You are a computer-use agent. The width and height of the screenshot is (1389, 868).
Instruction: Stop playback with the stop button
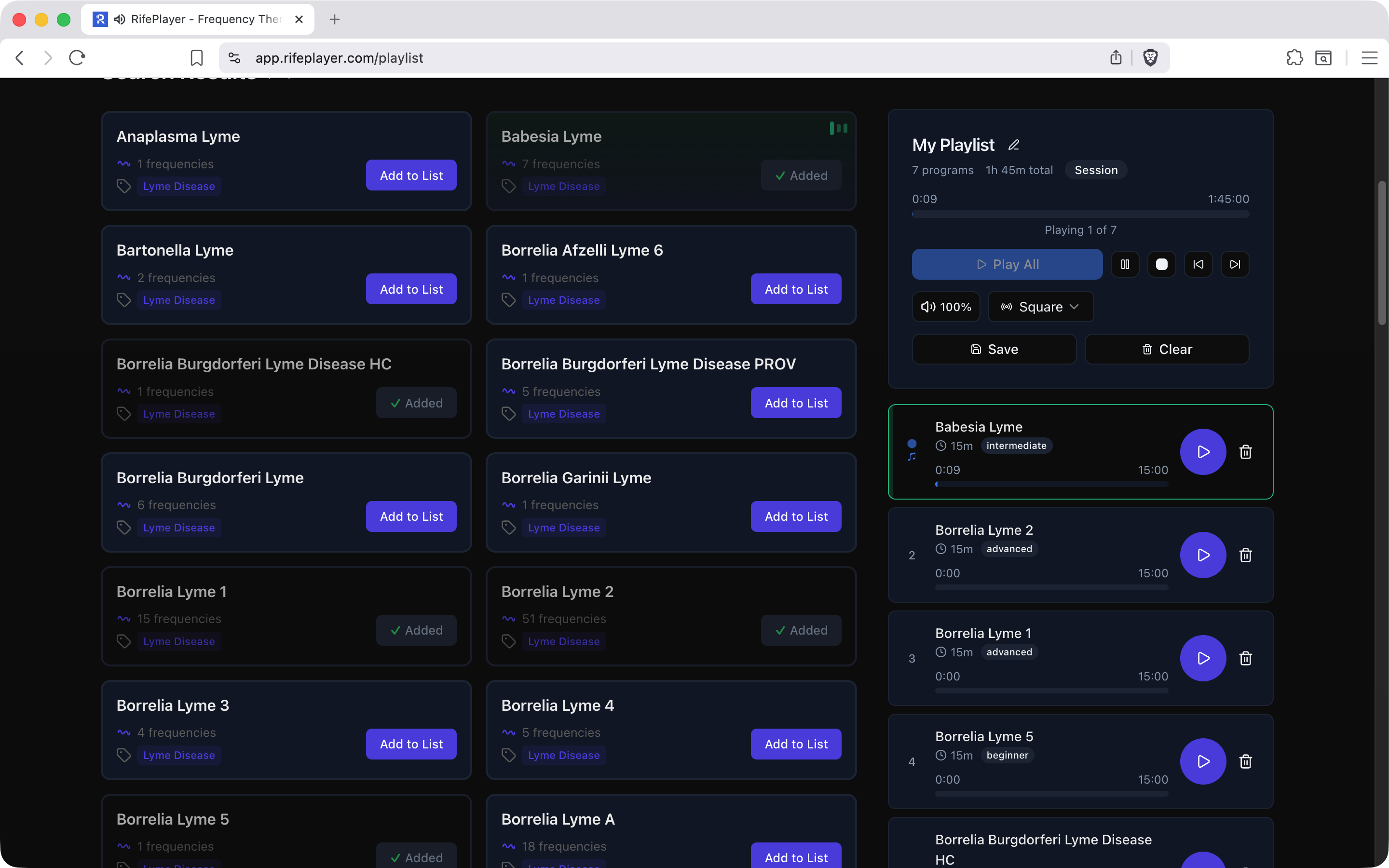[1162, 264]
